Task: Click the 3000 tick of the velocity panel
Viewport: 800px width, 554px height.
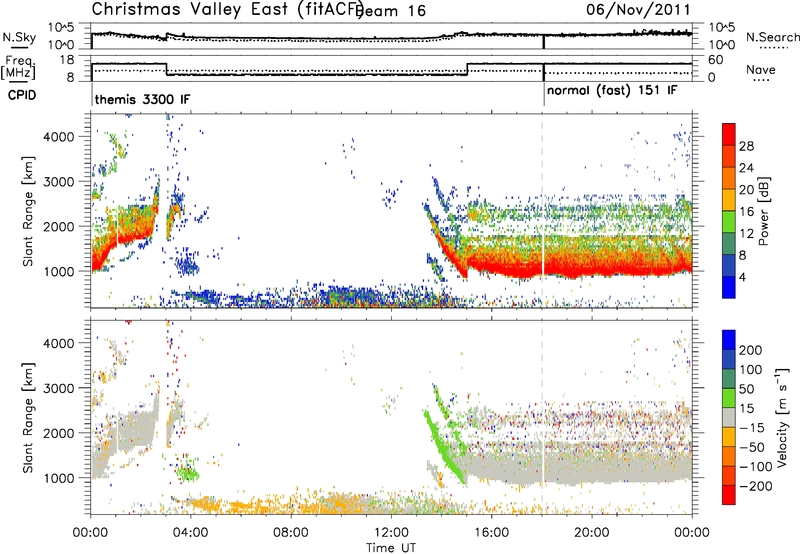Action: [x=58, y=388]
